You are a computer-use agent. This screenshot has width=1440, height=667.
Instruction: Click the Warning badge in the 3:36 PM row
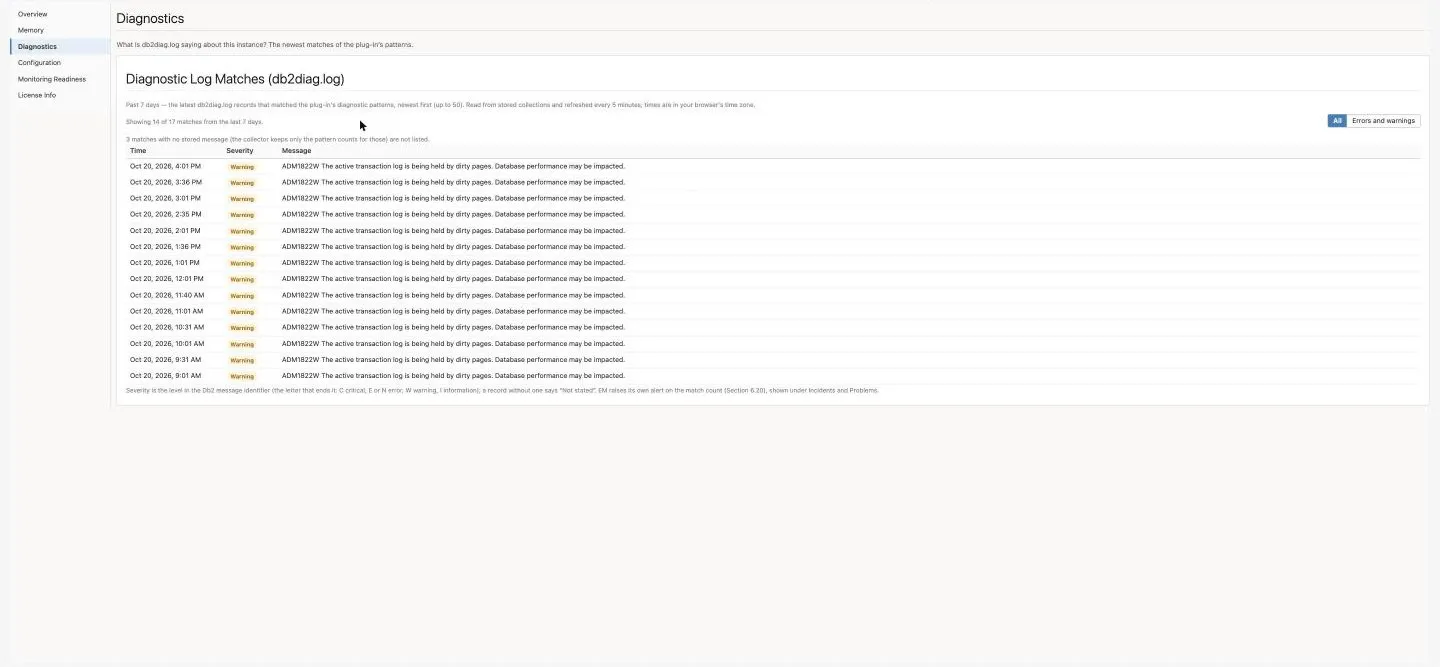(x=242, y=183)
